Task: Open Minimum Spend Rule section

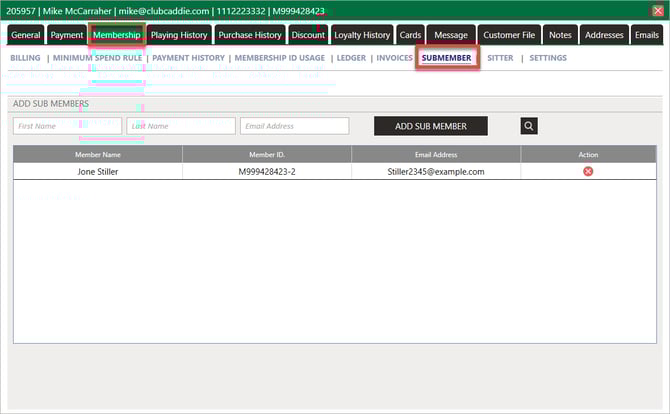Action: pos(97,58)
